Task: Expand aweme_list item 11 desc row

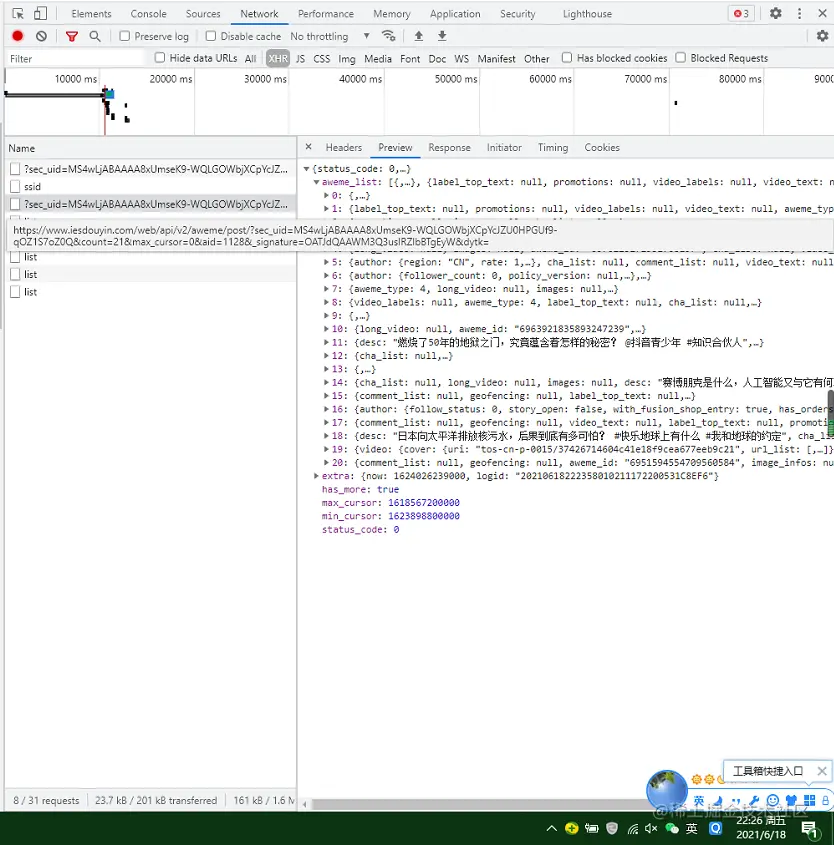Action: point(326,342)
